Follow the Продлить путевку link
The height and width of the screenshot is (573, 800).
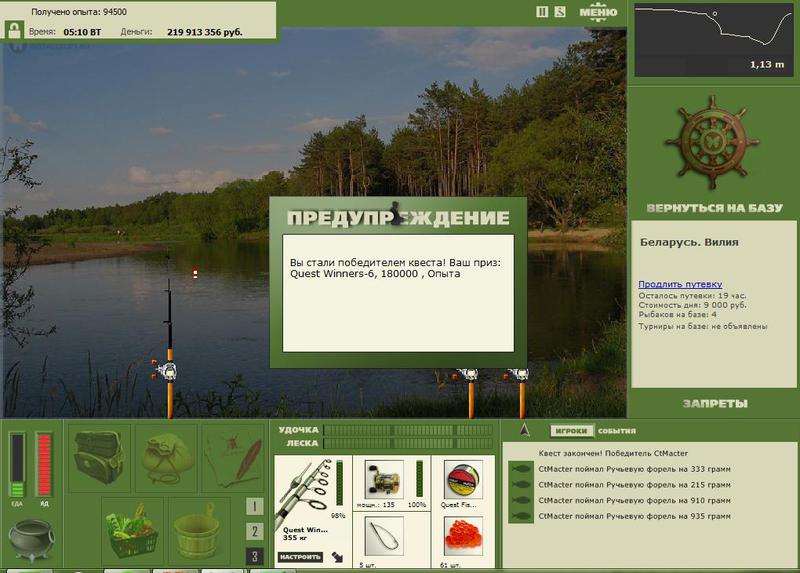[x=680, y=284]
